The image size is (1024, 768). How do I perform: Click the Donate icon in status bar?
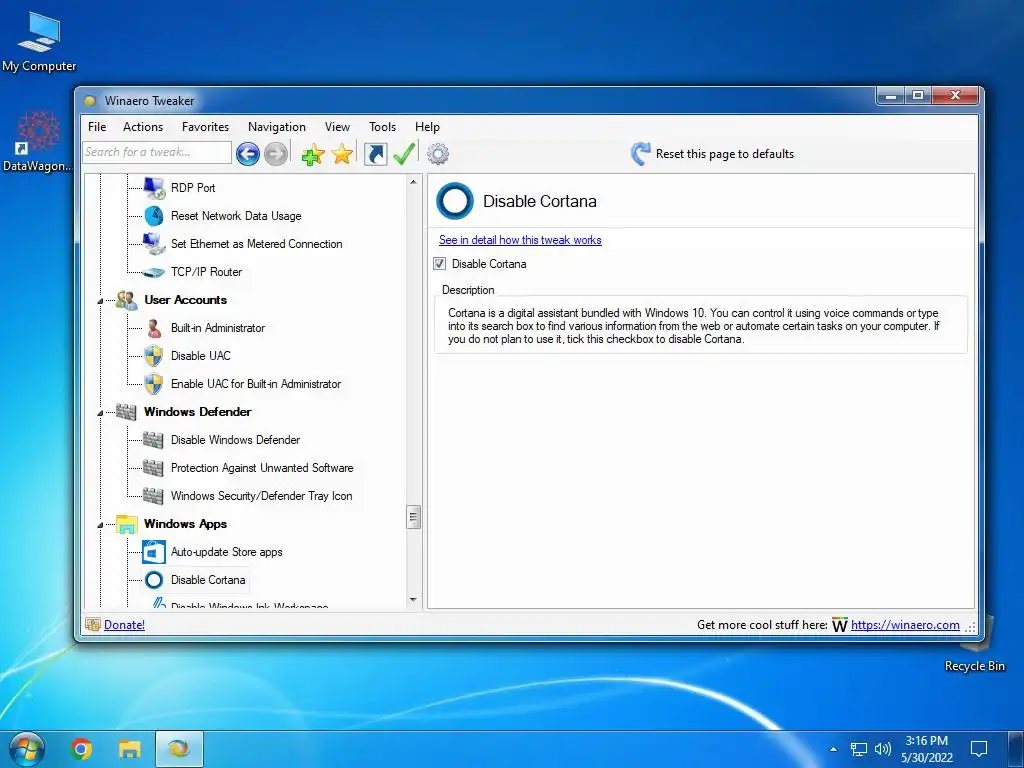tap(93, 624)
